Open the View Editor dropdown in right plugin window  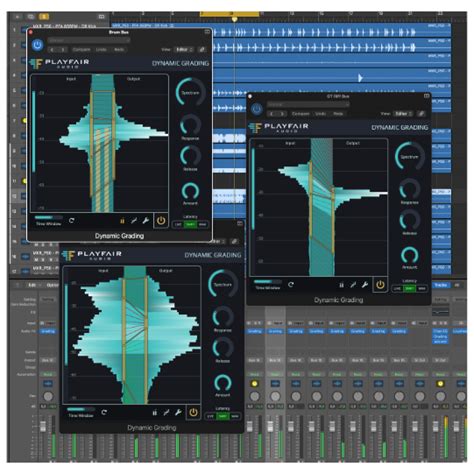tap(403, 114)
